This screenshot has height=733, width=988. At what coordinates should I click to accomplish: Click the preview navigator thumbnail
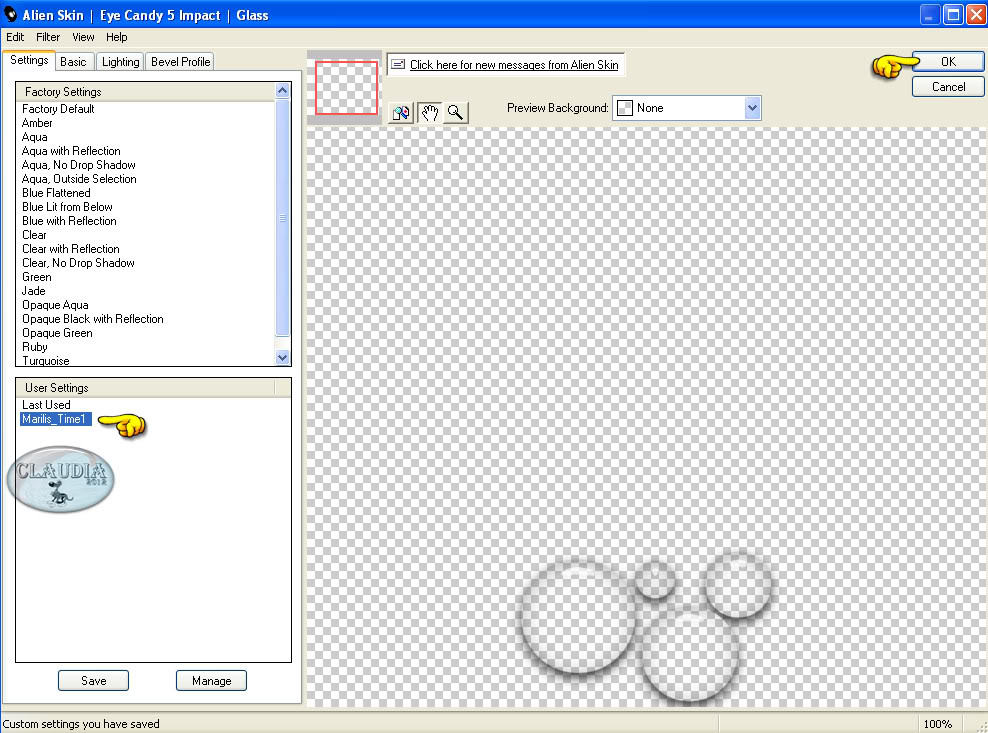[x=346, y=88]
